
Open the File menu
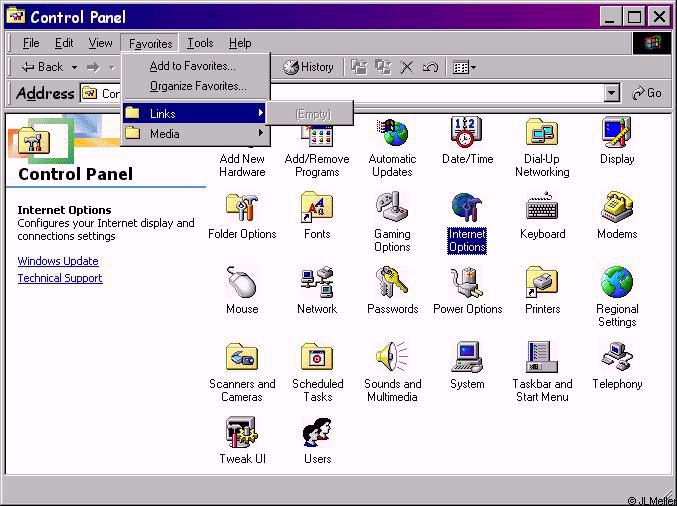coord(31,43)
